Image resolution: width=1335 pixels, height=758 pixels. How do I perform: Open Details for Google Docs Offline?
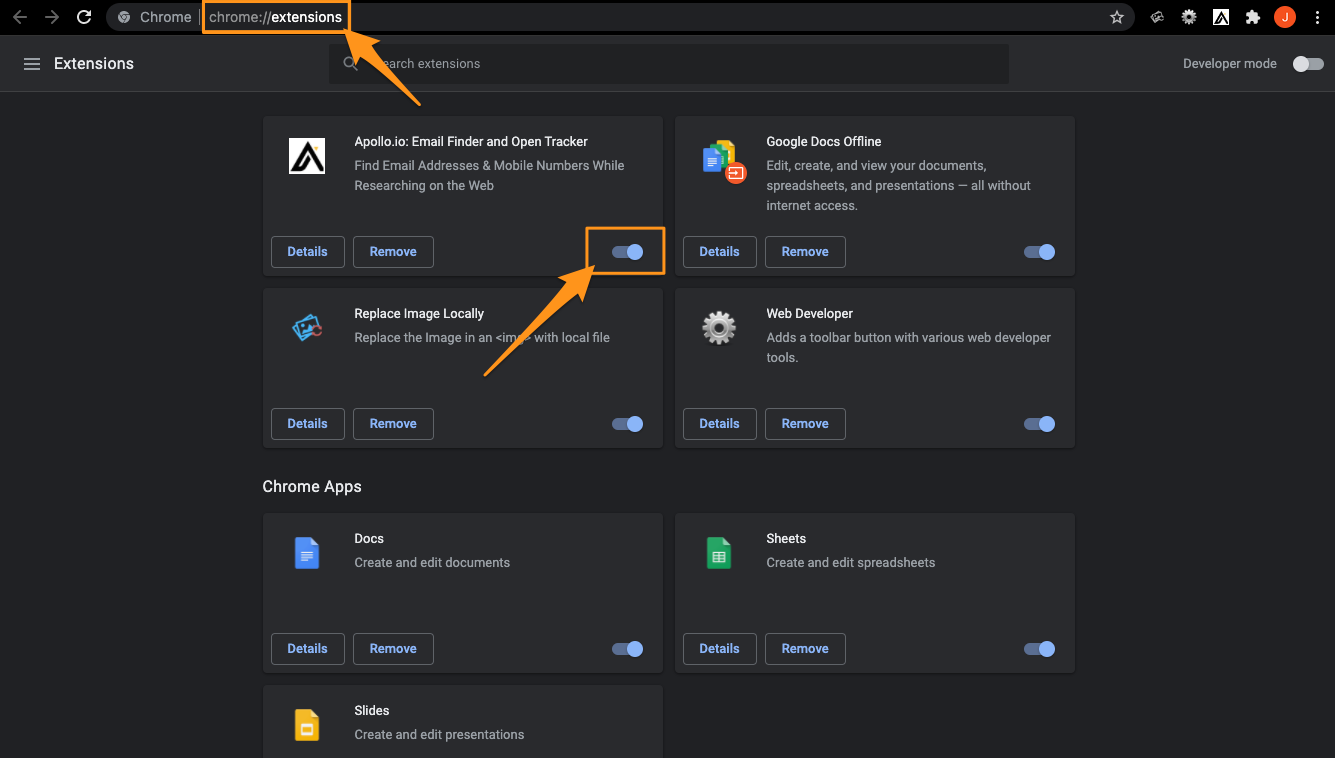click(x=719, y=252)
